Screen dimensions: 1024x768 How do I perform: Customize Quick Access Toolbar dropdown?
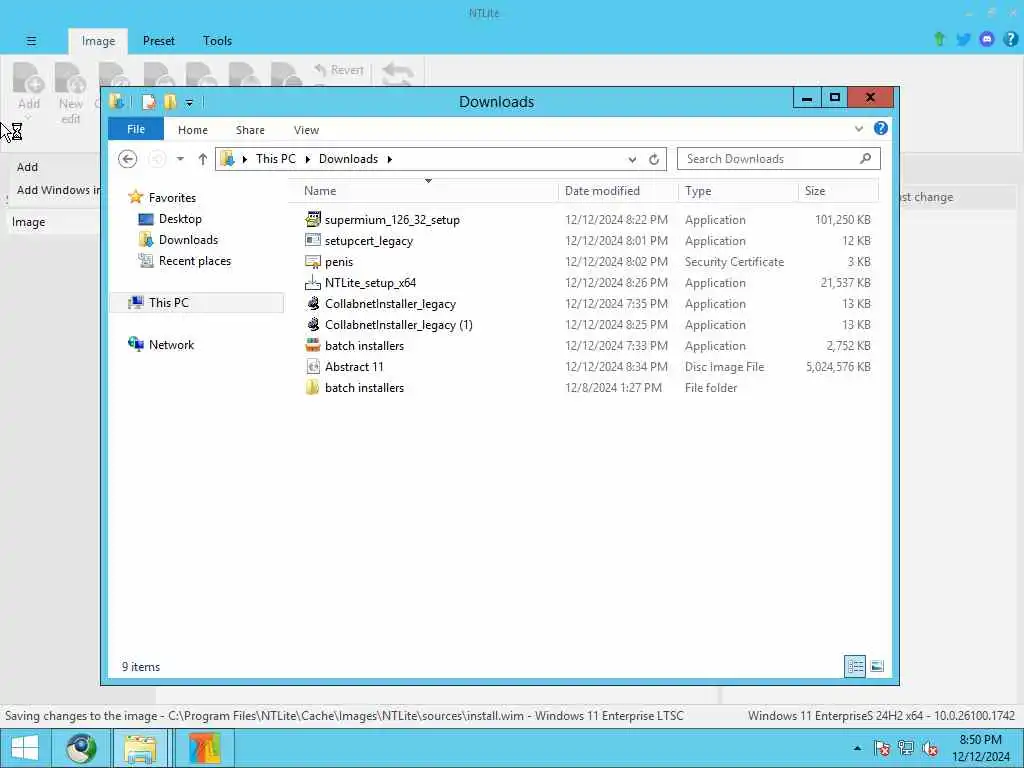pos(189,103)
